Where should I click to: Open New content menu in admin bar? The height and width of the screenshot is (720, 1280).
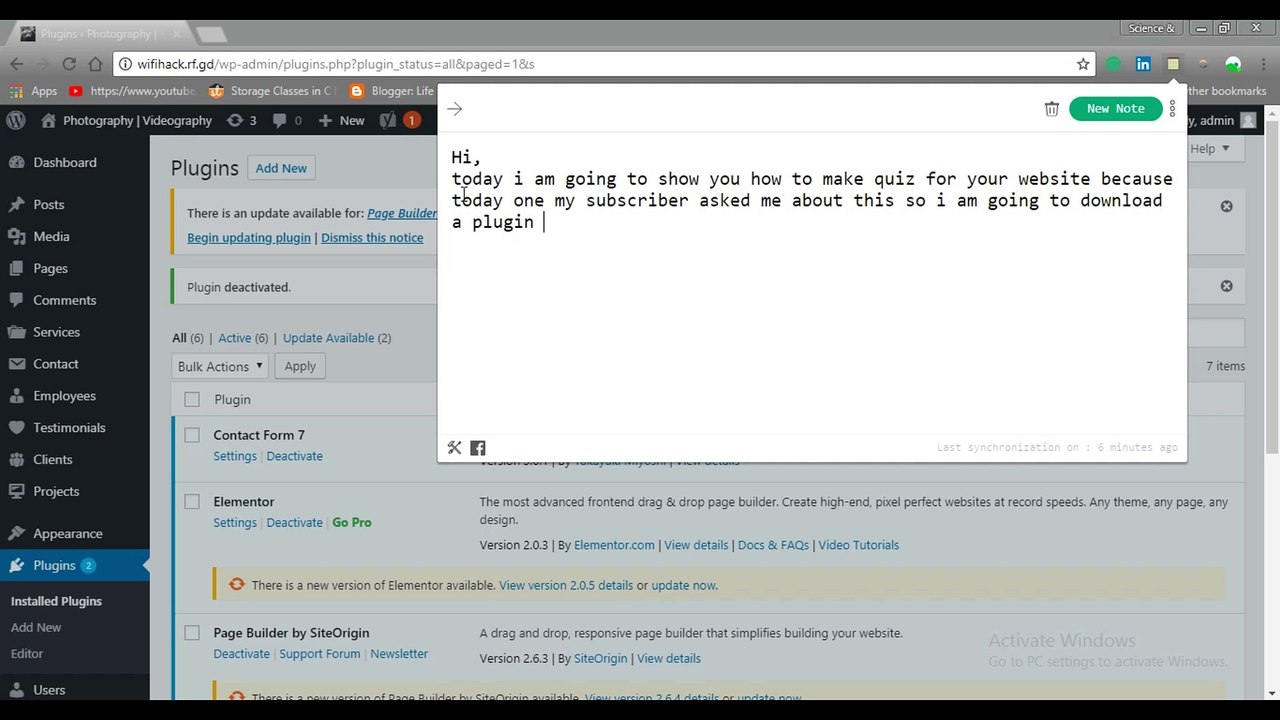(x=341, y=120)
